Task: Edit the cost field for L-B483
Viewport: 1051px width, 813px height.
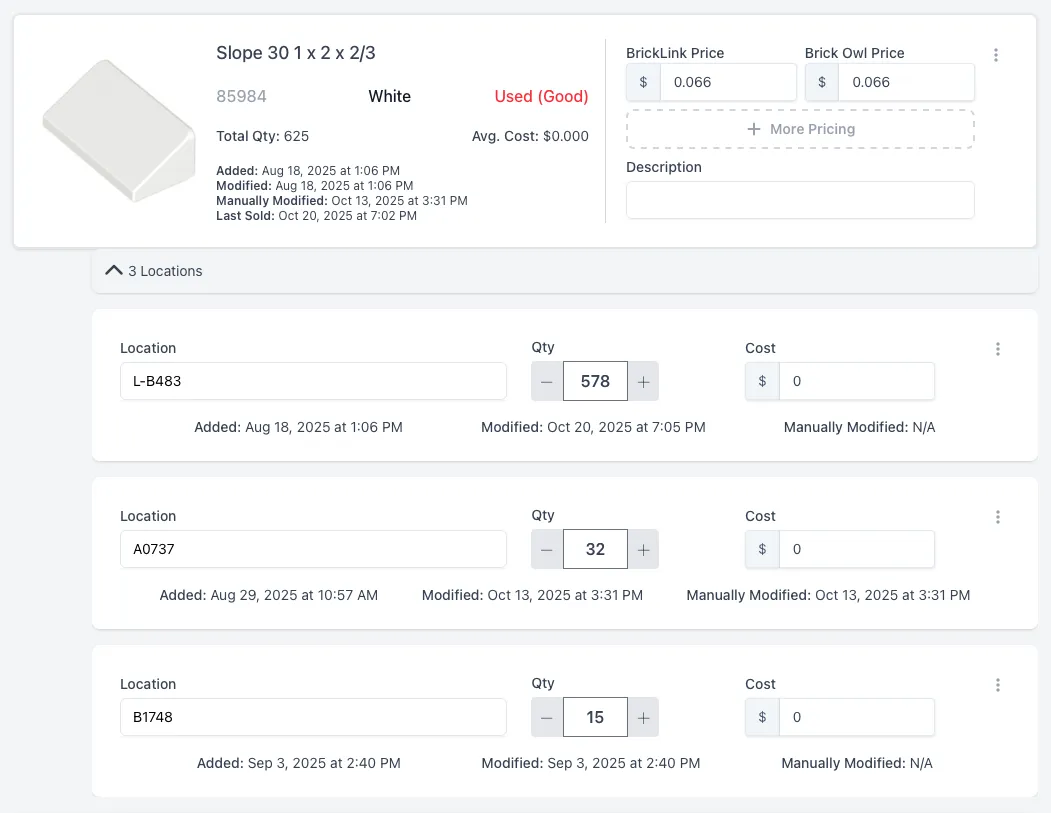Action: [857, 381]
